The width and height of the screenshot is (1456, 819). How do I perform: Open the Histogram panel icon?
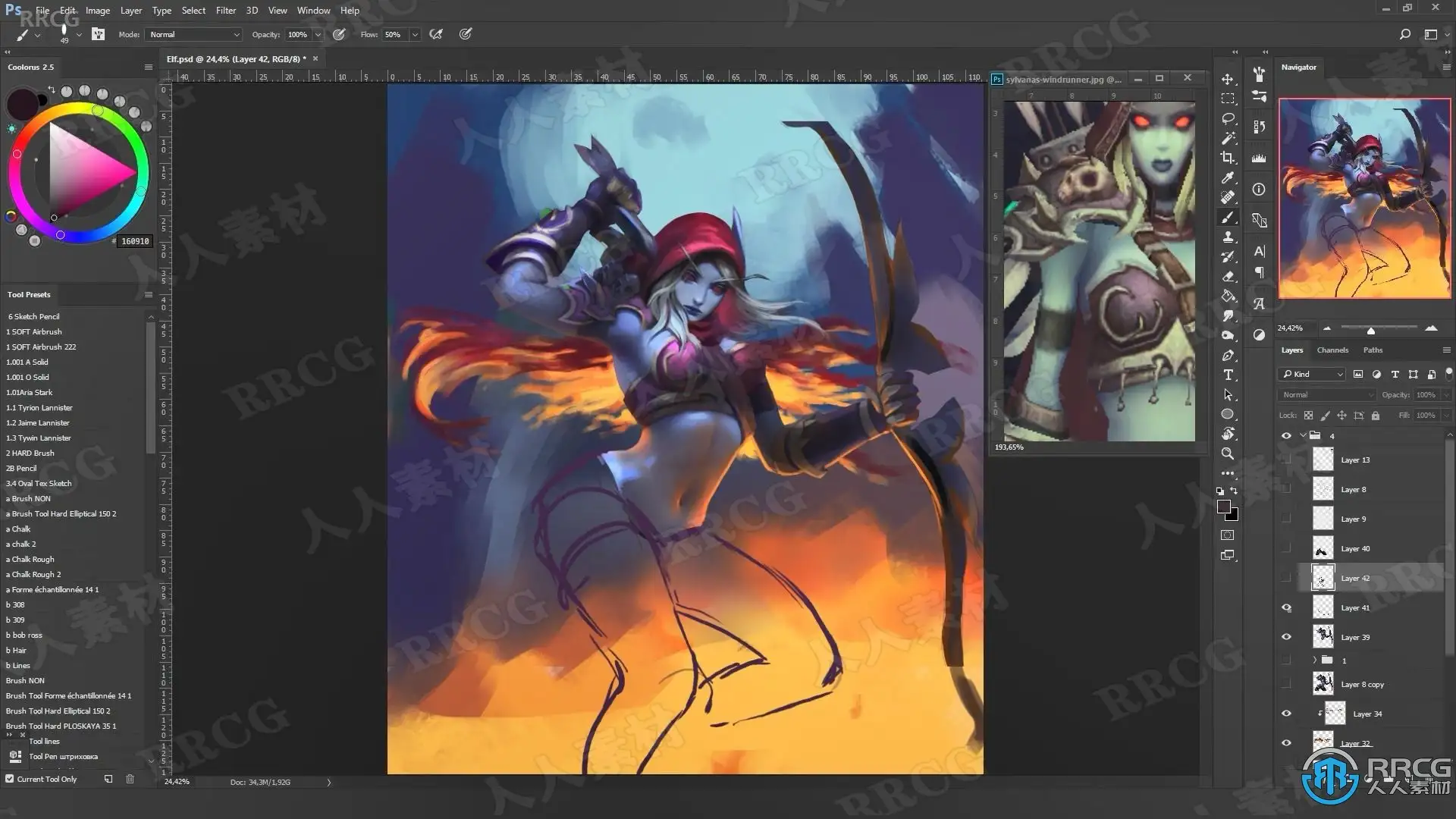tap(1259, 158)
